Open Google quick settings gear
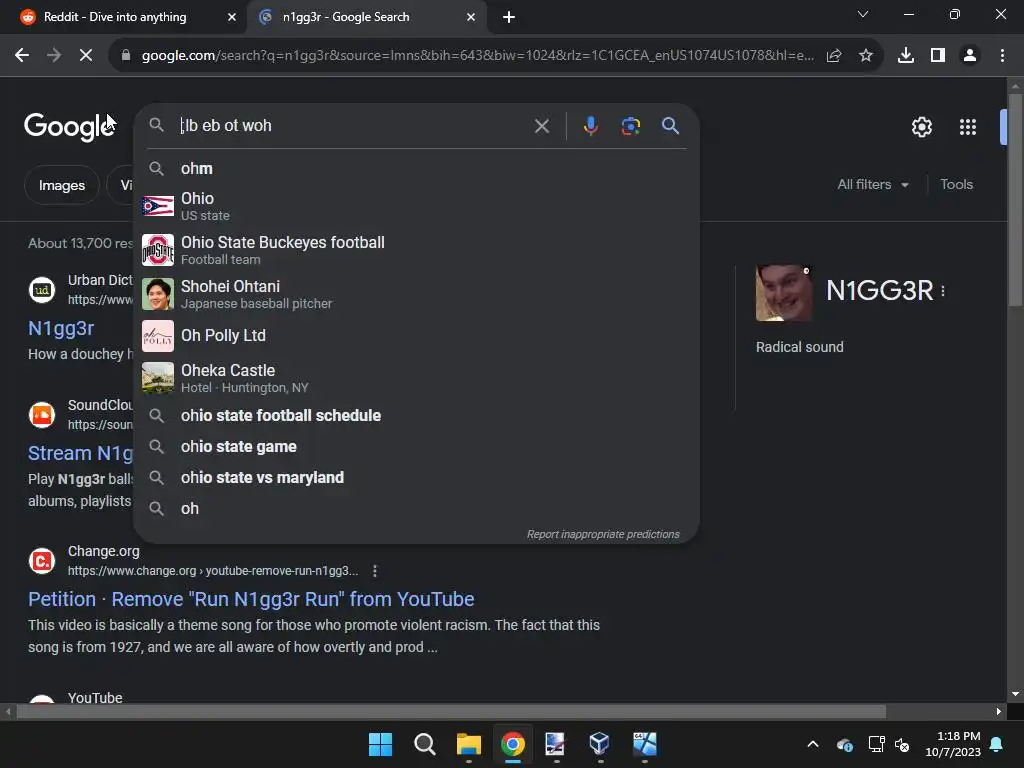 click(x=921, y=127)
